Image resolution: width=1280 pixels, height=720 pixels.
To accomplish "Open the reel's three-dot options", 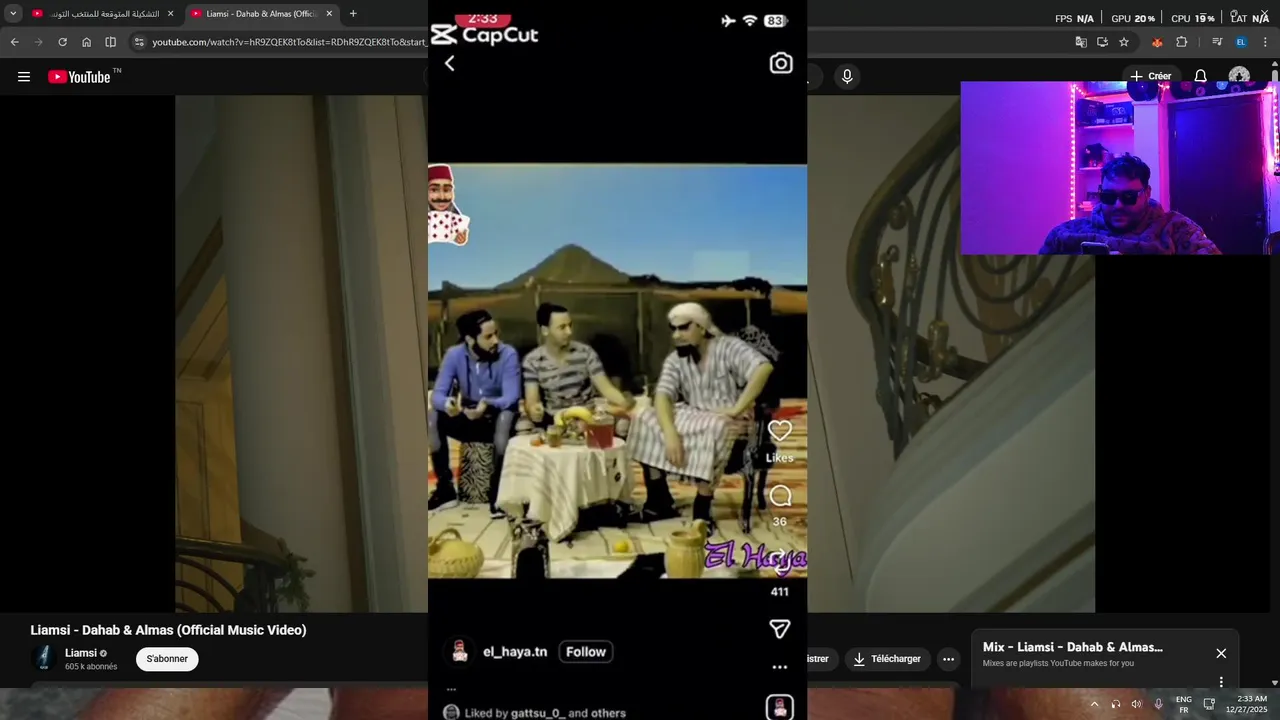I will click(780, 667).
